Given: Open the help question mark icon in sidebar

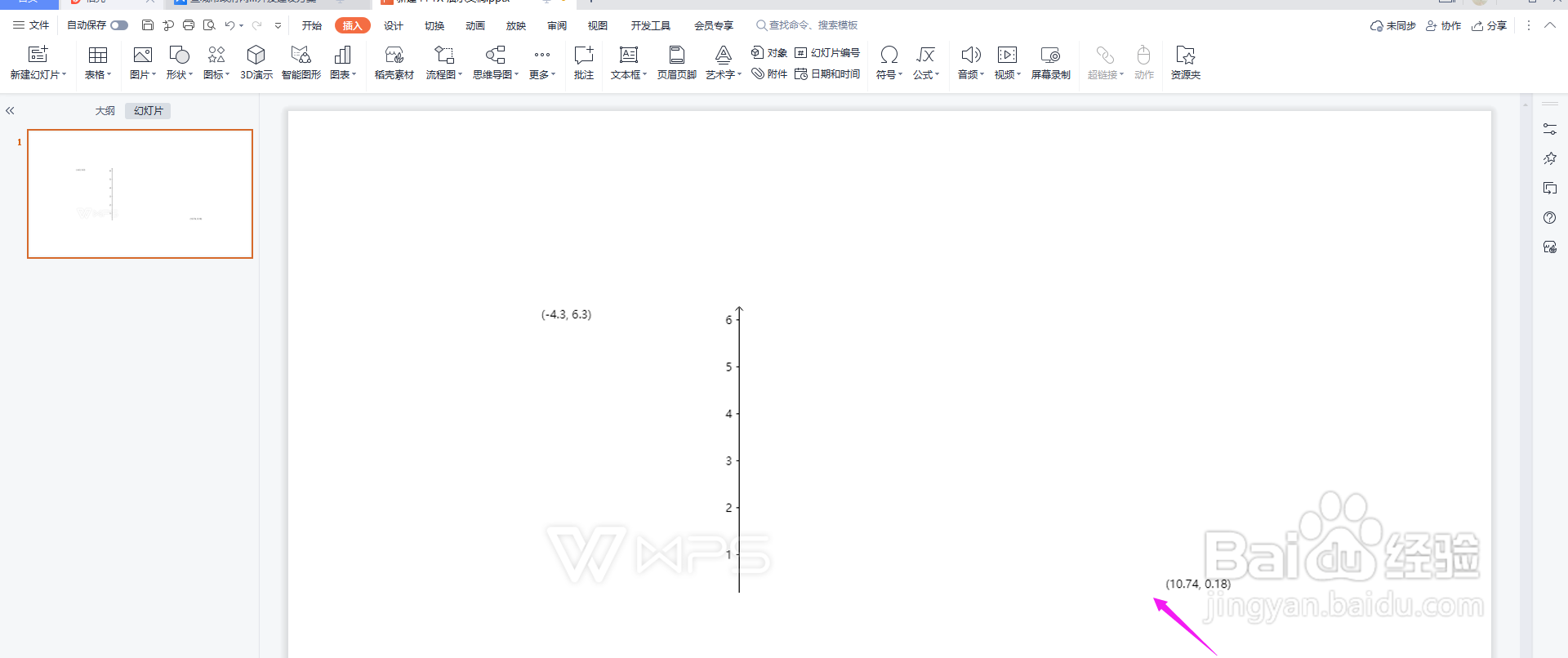Looking at the screenshot, I should pyautogui.click(x=1550, y=218).
